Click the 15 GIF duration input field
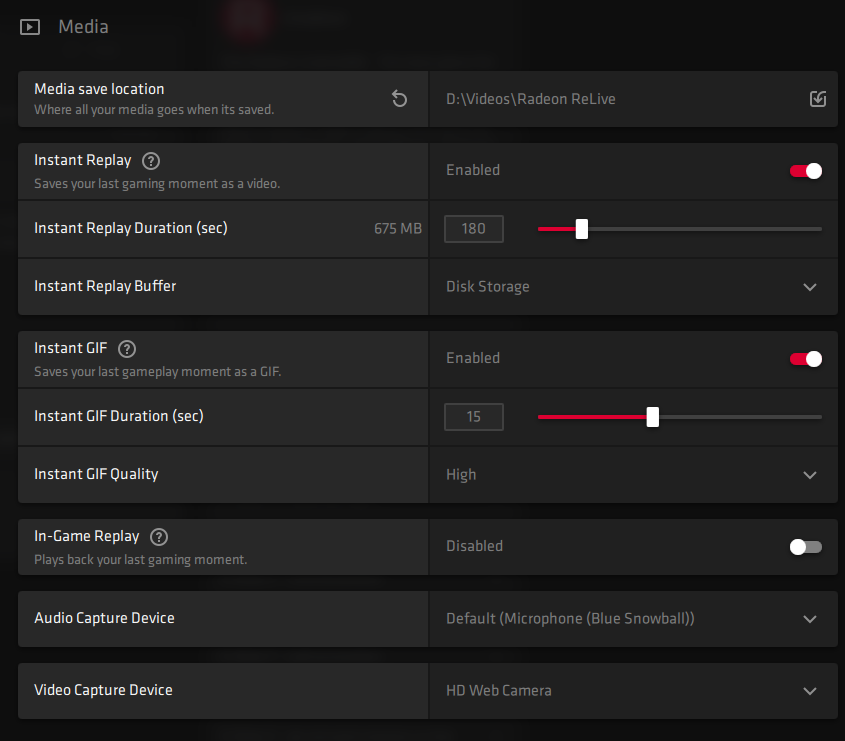This screenshot has height=741, width=845. click(x=473, y=417)
